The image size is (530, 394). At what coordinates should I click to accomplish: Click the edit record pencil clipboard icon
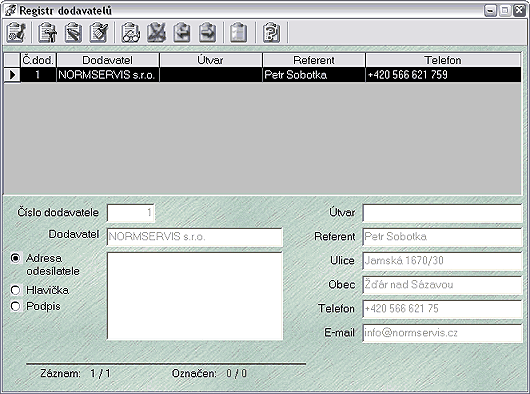tap(73, 33)
